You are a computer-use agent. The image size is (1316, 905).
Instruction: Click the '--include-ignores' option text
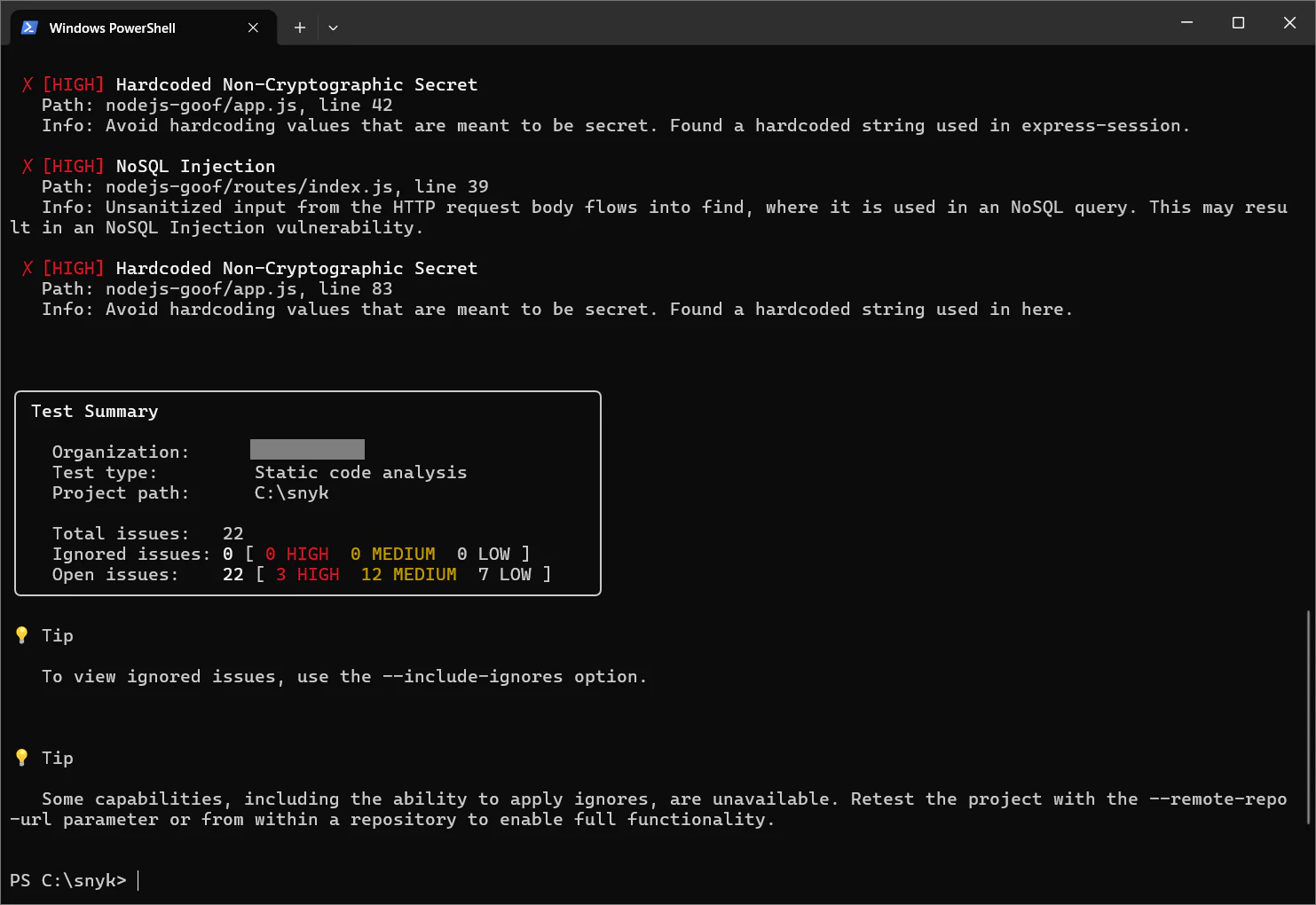(472, 676)
